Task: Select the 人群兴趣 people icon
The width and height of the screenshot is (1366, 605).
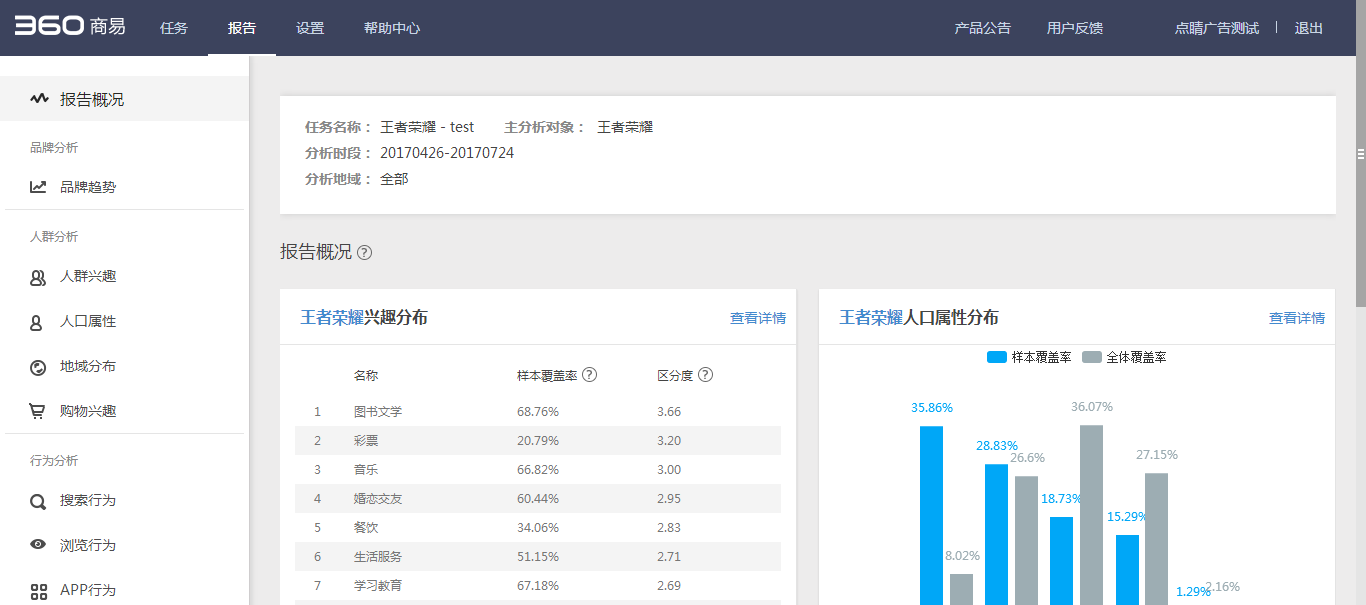Action: coord(38,277)
